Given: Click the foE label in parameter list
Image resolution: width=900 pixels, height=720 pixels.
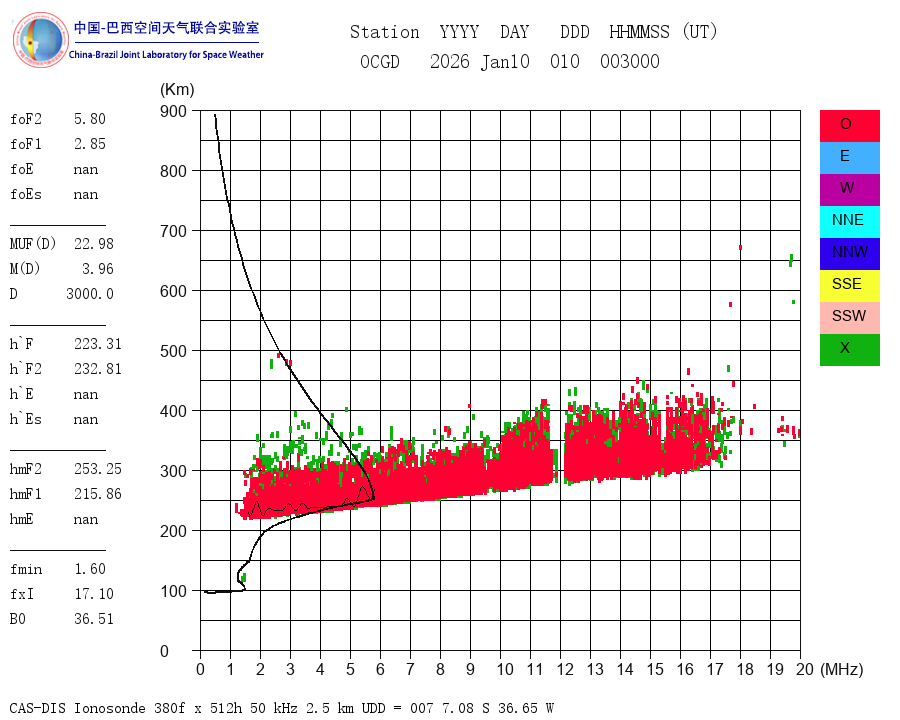Looking at the screenshot, I should tap(22, 169).
